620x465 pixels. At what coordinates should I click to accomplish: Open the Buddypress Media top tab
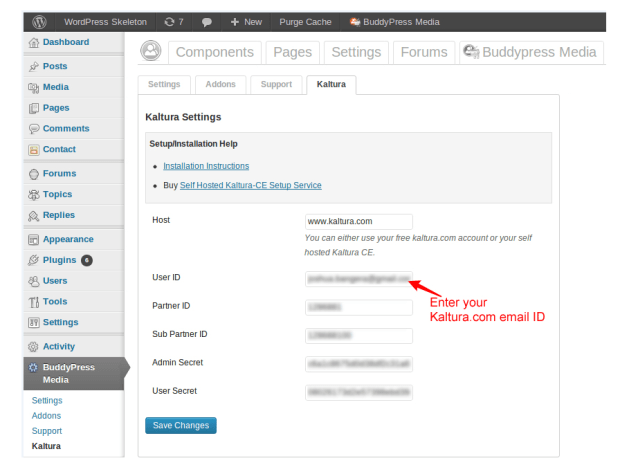click(531, 52)
